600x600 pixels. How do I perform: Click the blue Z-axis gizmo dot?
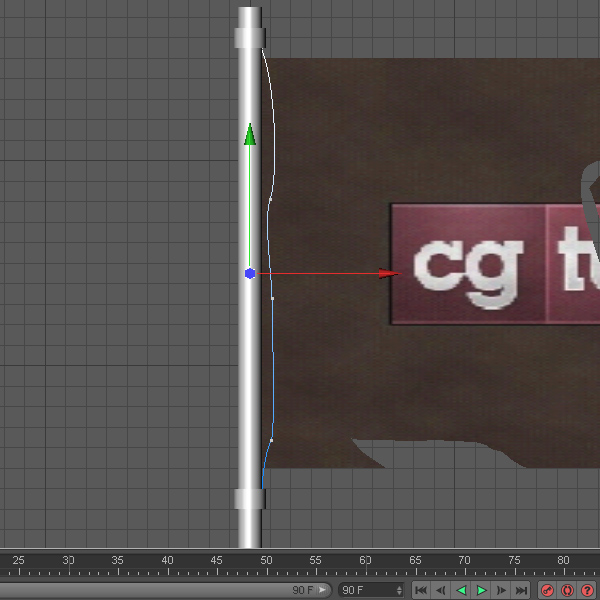pyautogui.click(x=250, y=273)
